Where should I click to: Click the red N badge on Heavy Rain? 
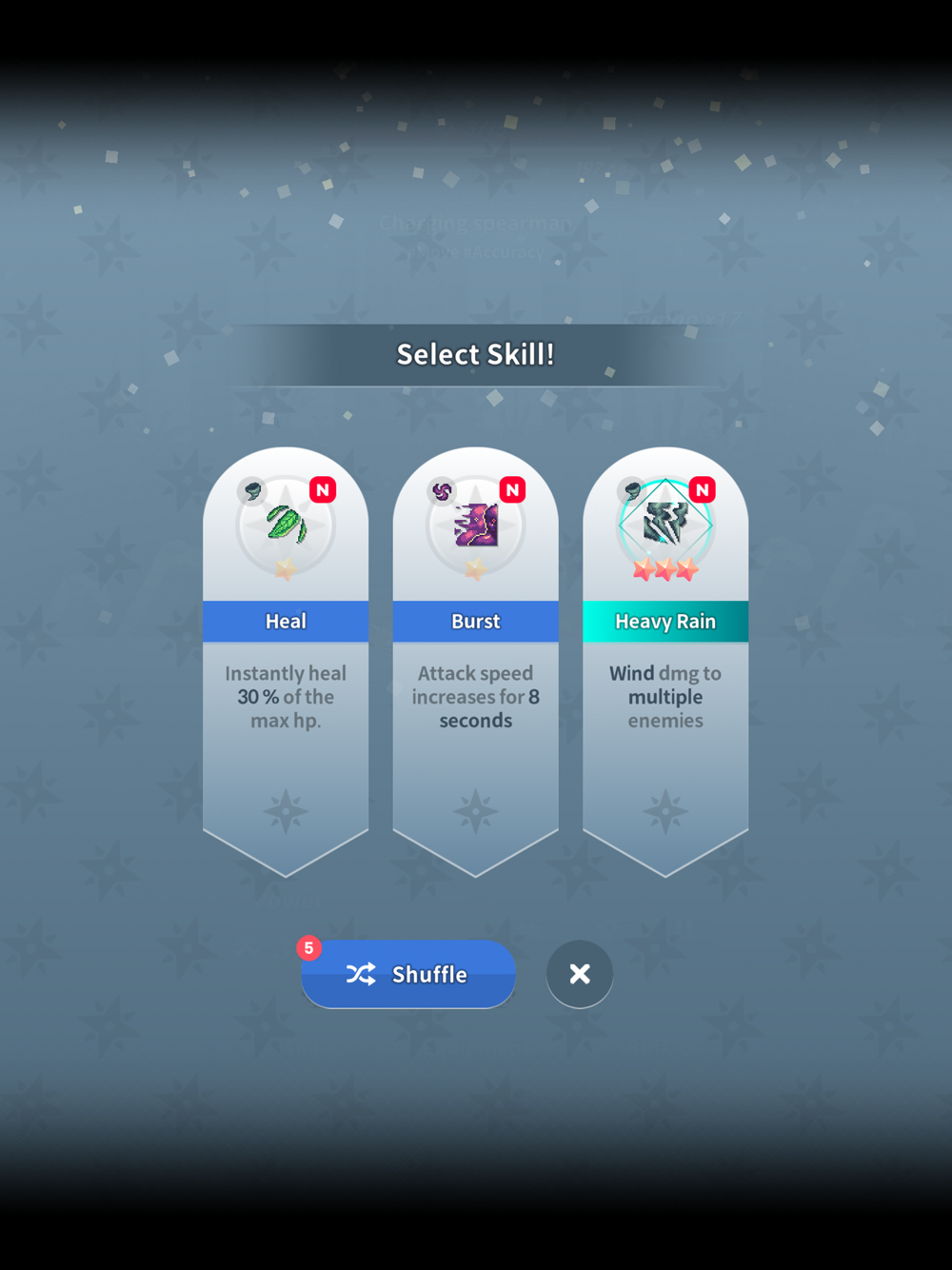tap(703, 490)
